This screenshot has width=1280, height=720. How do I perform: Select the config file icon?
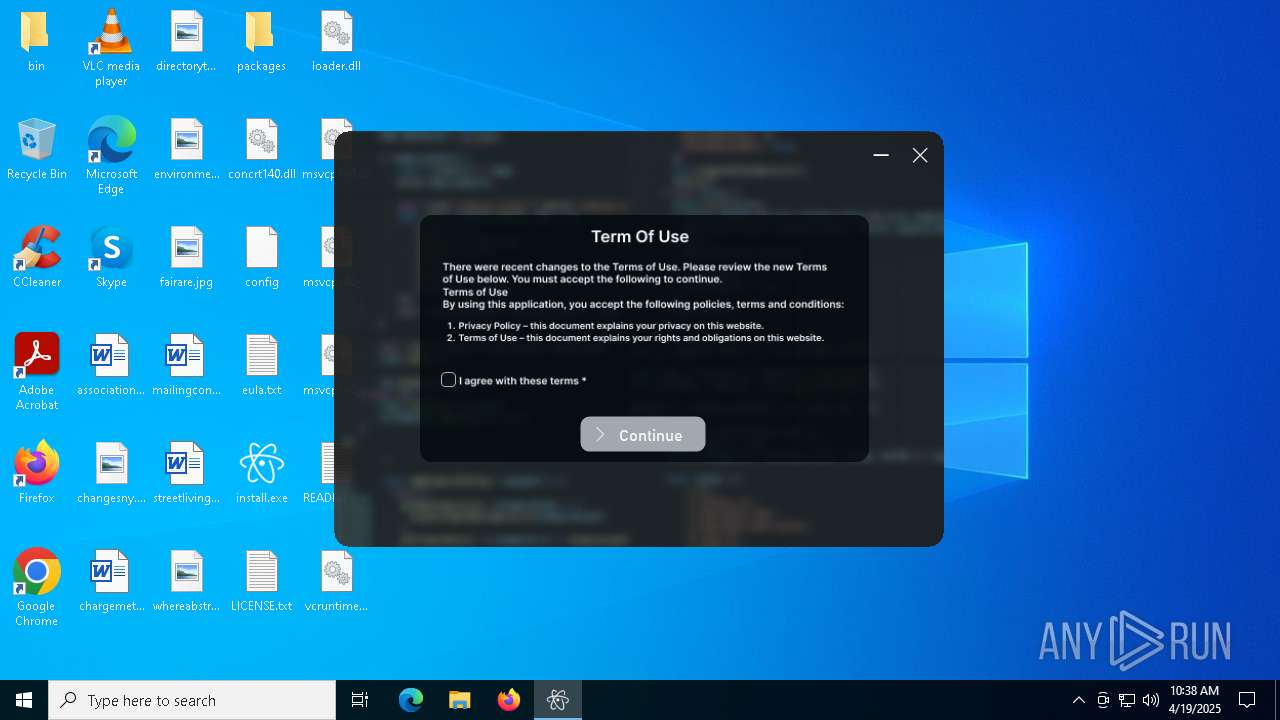[261, 258]
